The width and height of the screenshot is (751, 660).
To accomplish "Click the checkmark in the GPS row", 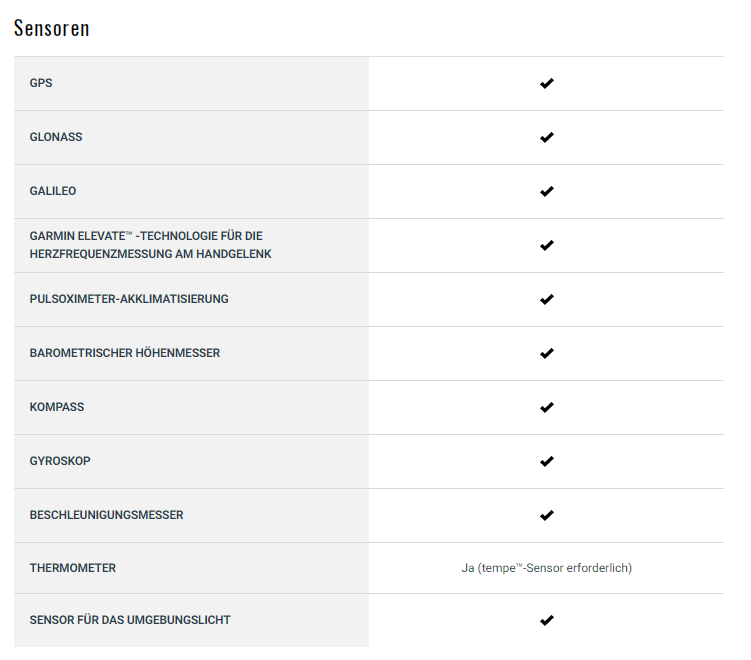I will tap(546, 83).
